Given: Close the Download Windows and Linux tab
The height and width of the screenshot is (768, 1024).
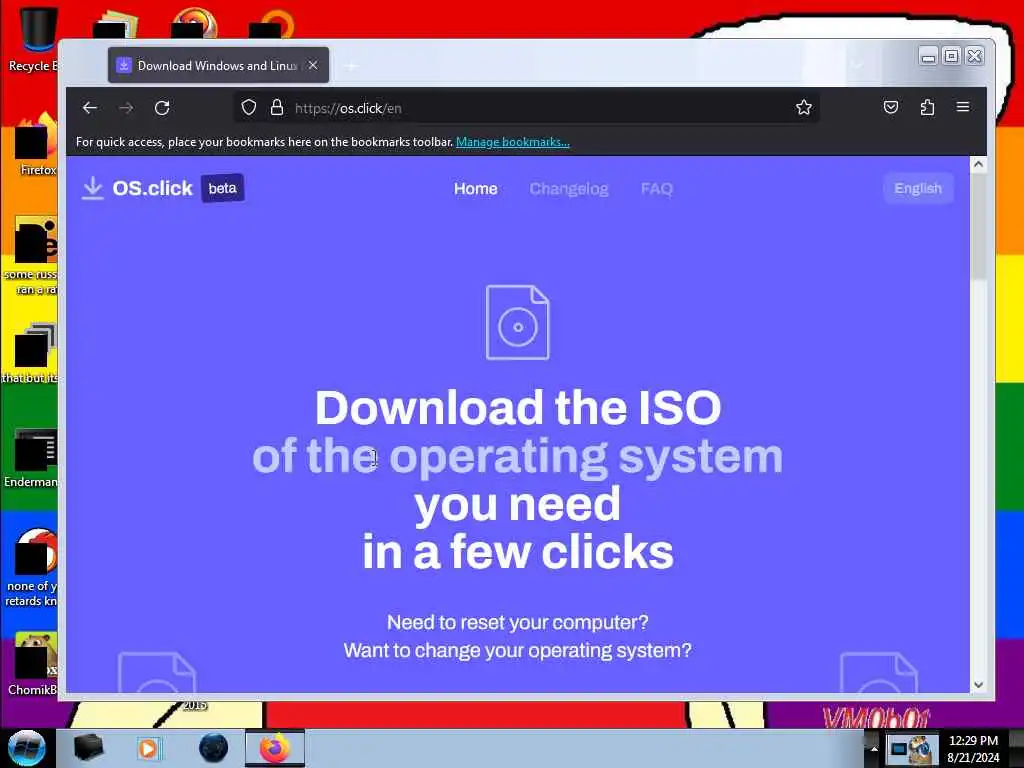Looking at the screenshot, I should [x=313, y=65].
